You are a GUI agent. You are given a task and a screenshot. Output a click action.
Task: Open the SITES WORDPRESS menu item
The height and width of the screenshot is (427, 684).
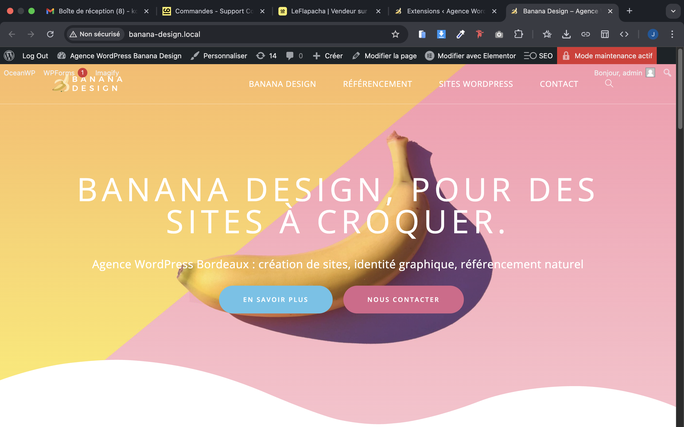click(476, 84)
